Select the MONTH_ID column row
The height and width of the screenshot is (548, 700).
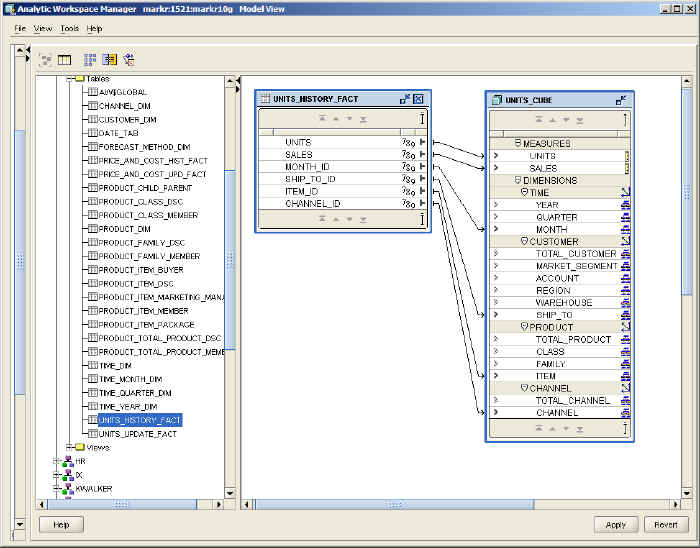tap(342, 166)
